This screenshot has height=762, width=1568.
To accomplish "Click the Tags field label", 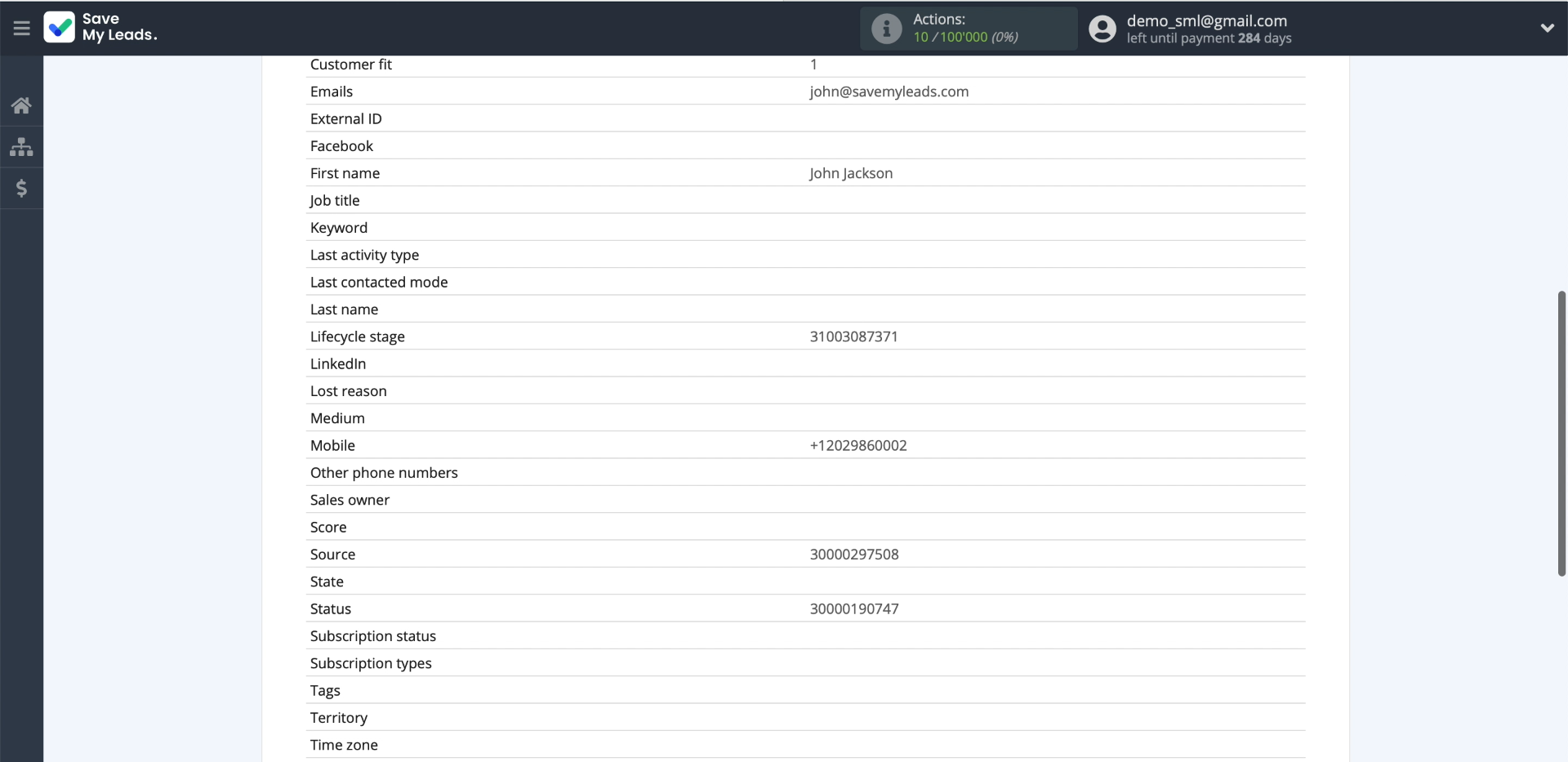I will click(325, 690).
